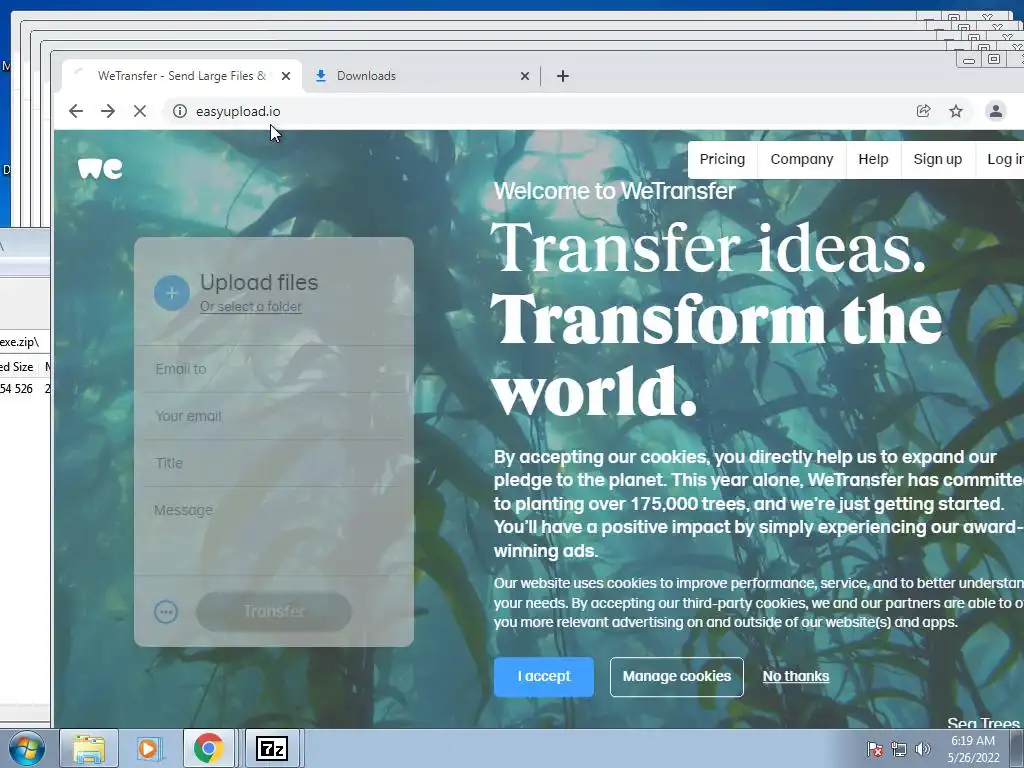The width and height of the screenshot is (1024, 768).
Task: Open the volume speaker tray icon
Action: click(x=922, y=749)
